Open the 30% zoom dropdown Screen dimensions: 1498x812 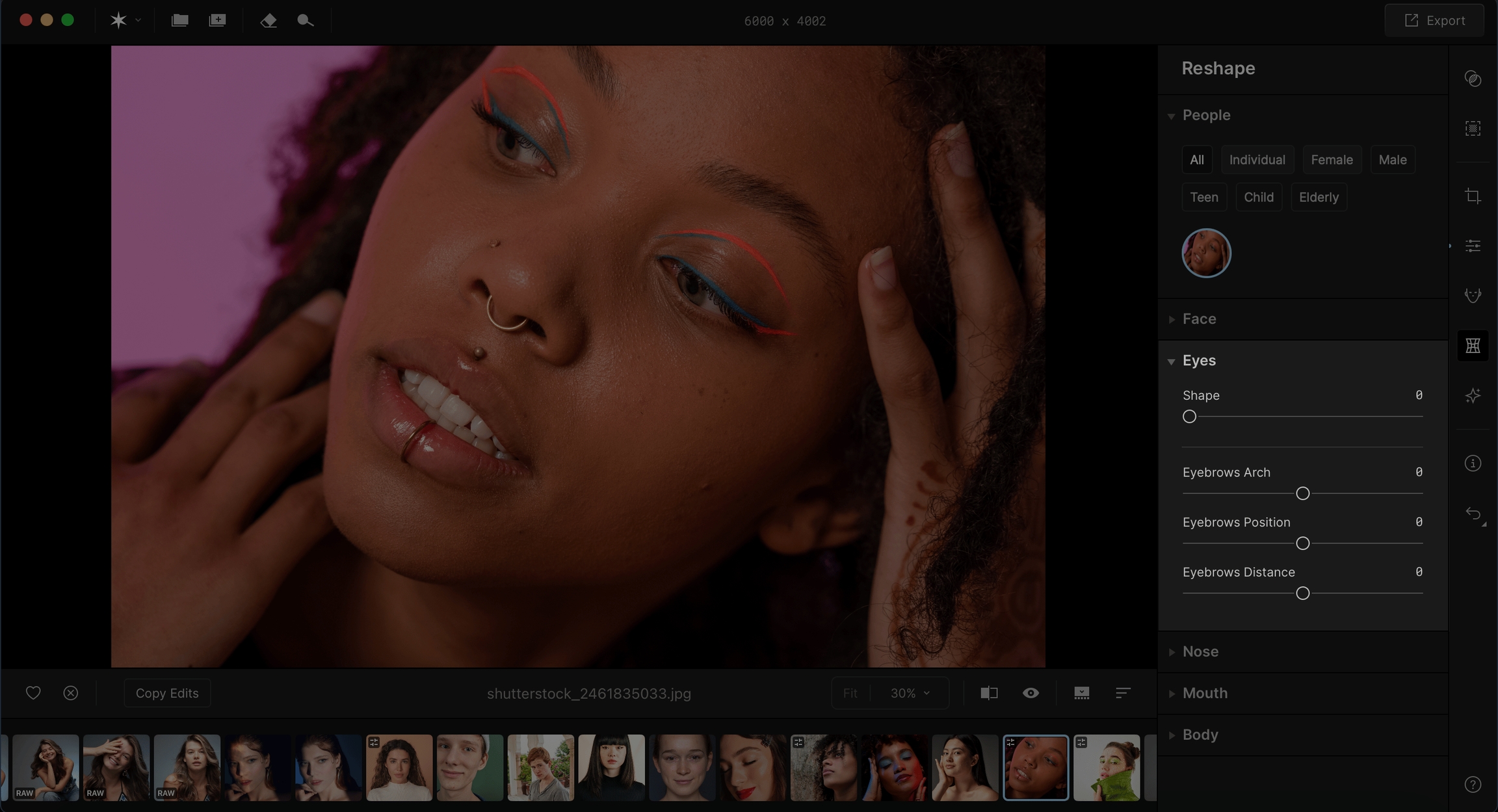click(x=910, y=693)
